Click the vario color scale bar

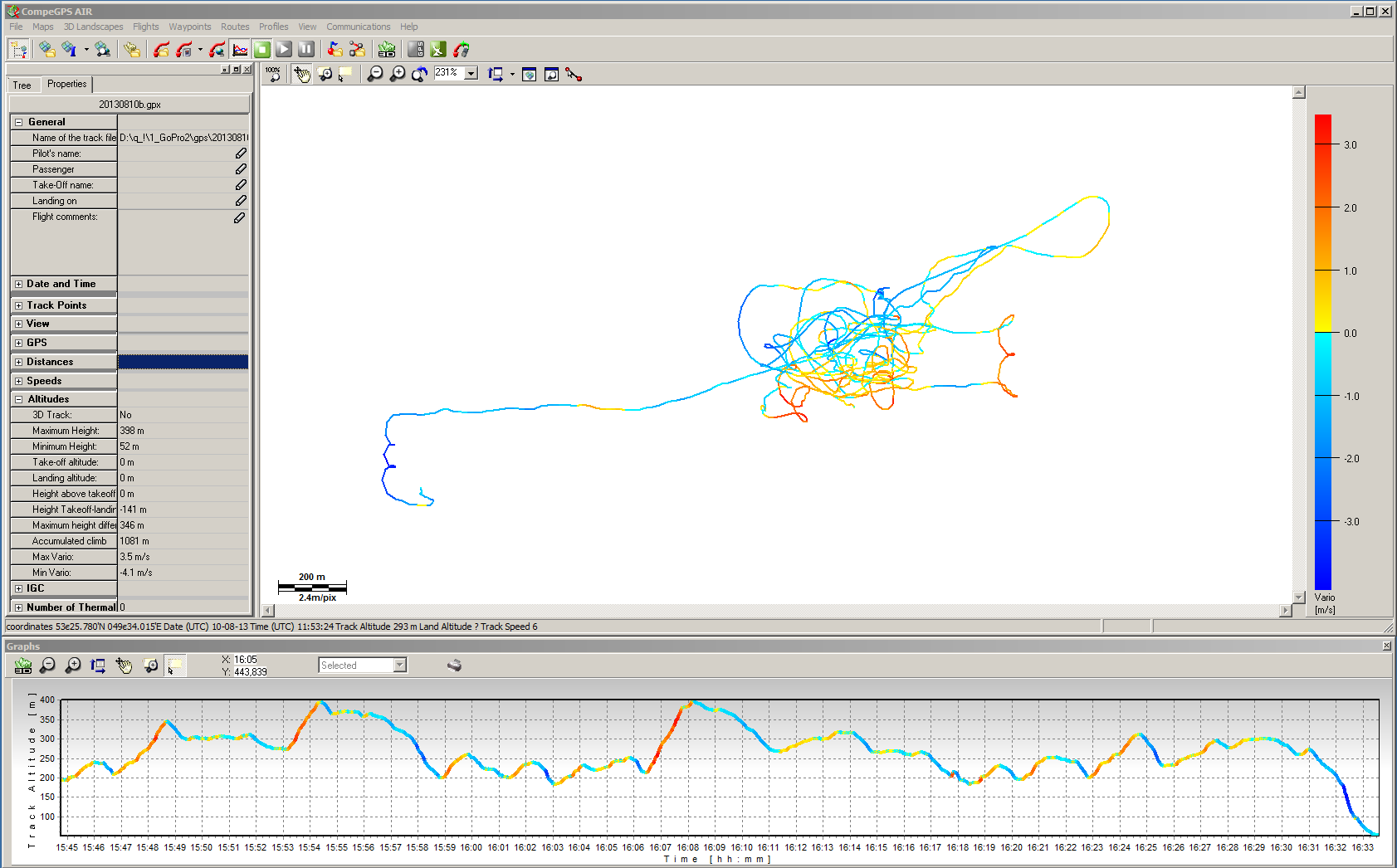(1322, 352)
